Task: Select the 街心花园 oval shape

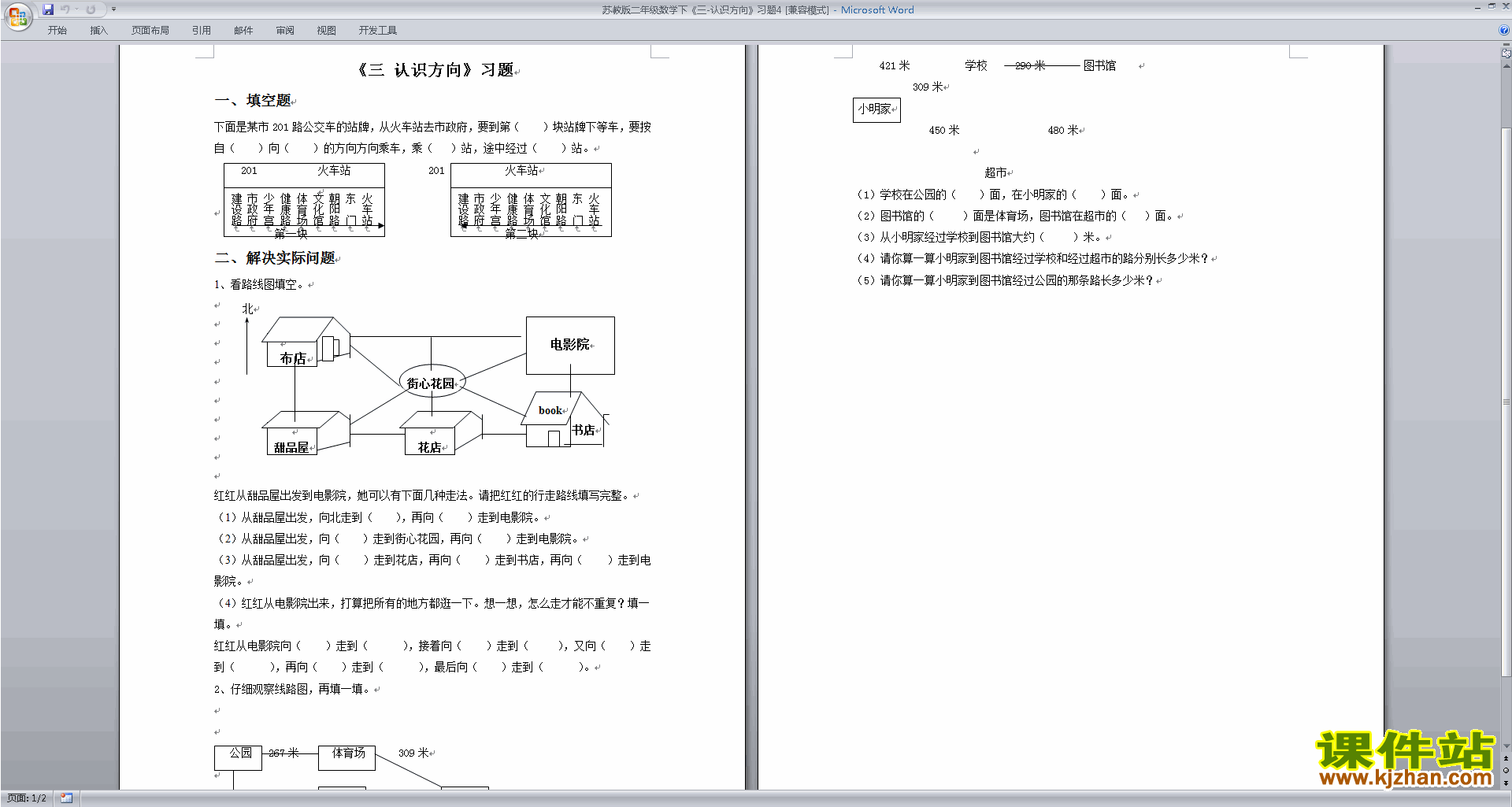Action: (432, 383)
